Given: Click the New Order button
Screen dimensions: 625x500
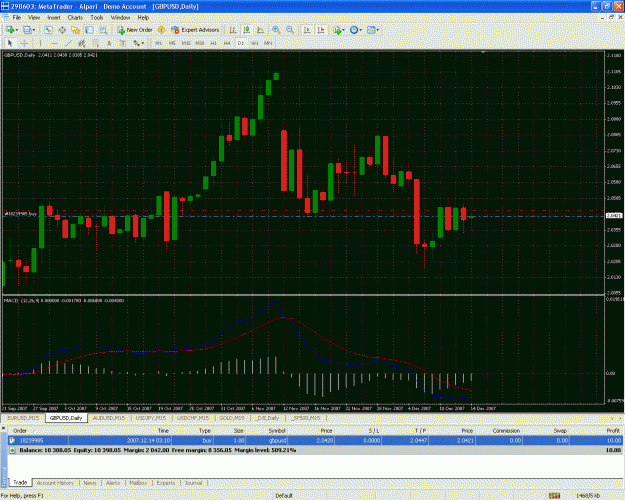Looking at the screenshot, I should pyautogui.click(x=135, y=30).
